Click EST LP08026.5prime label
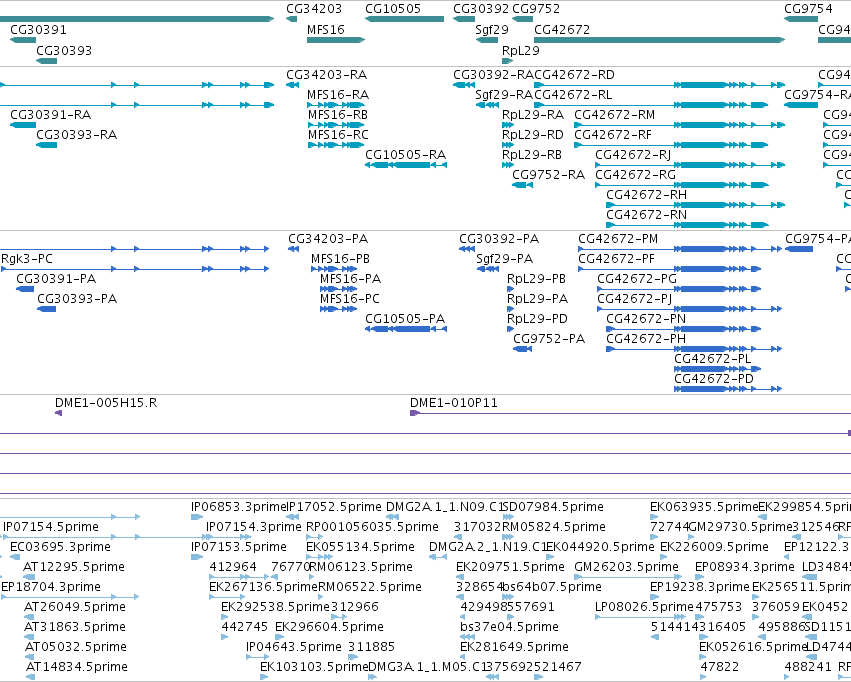Viewport: 851px width, 682px height. click(x=644, y=607)
